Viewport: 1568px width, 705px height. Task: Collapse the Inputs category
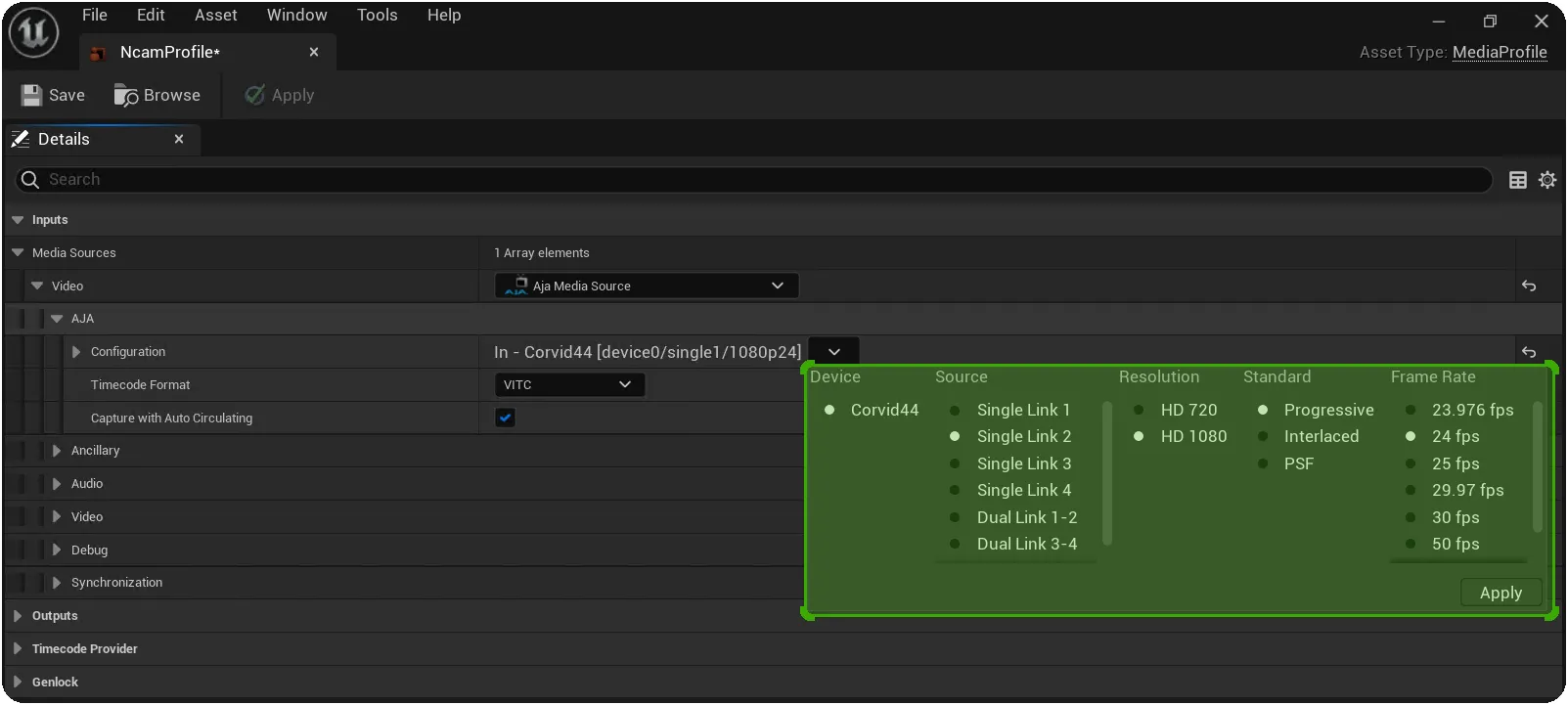(18, 220)
